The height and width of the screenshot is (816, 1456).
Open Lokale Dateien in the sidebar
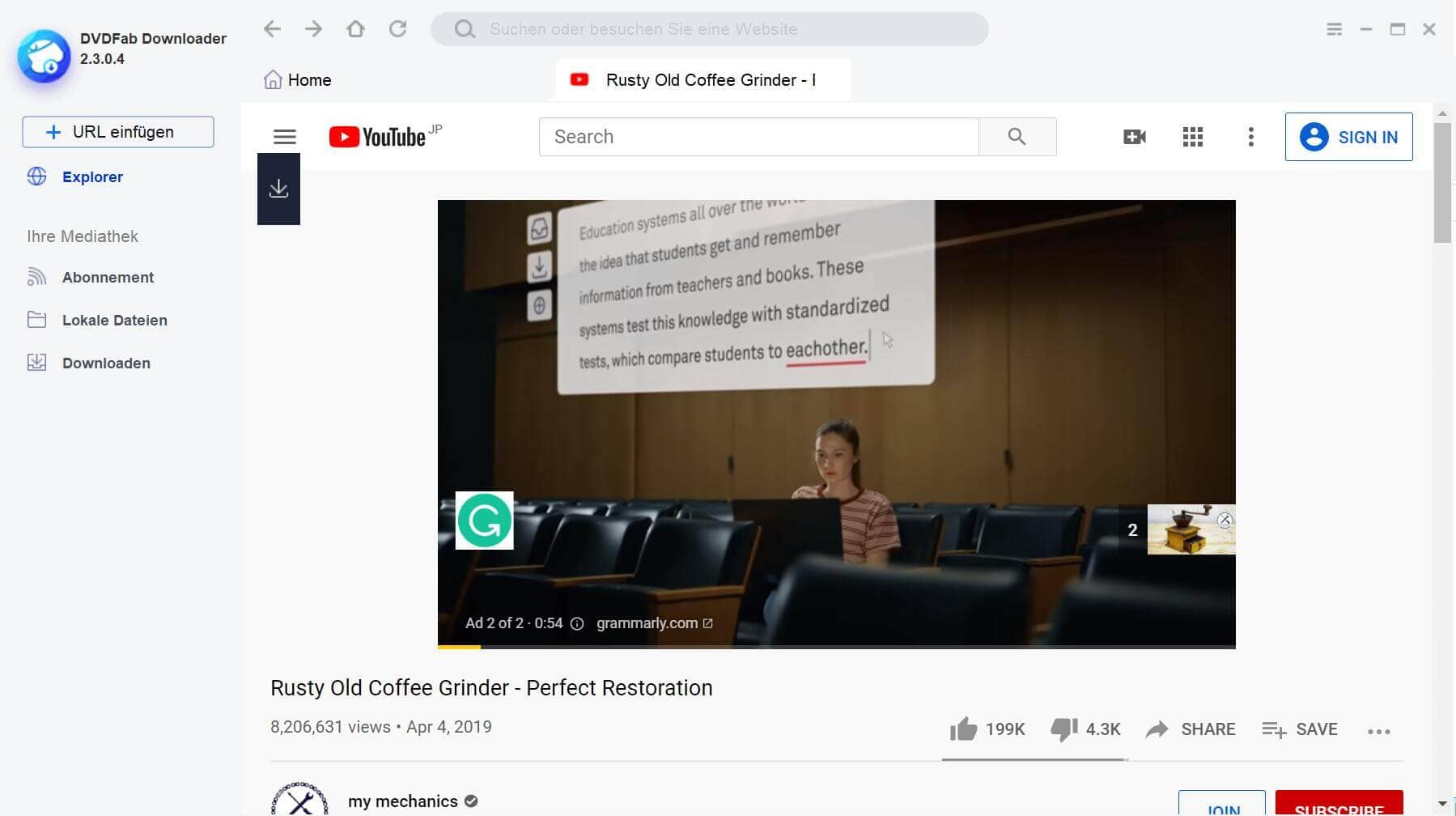click(114, 321)
